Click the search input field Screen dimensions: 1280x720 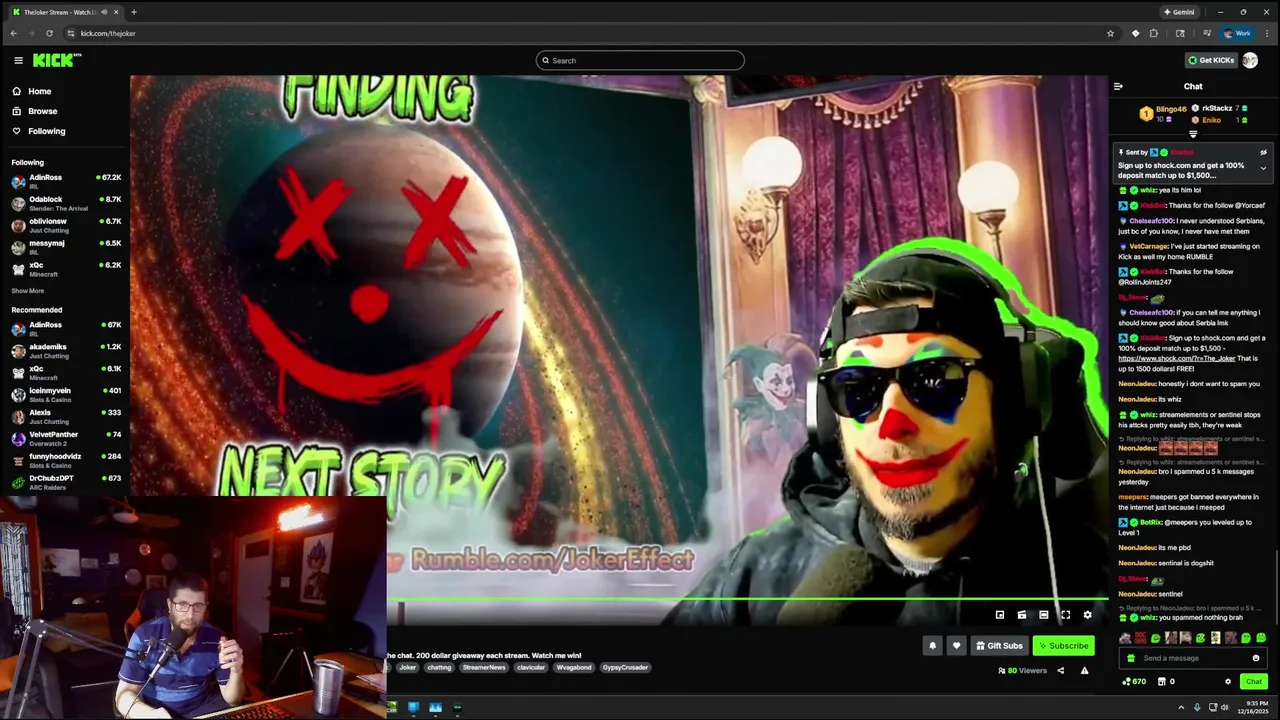[640, 60]
